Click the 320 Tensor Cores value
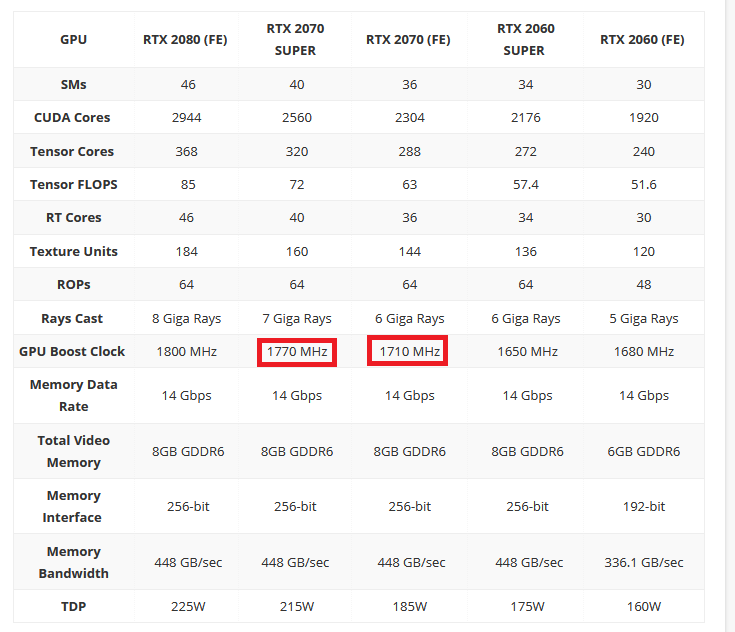 click(x=297, y=151)
